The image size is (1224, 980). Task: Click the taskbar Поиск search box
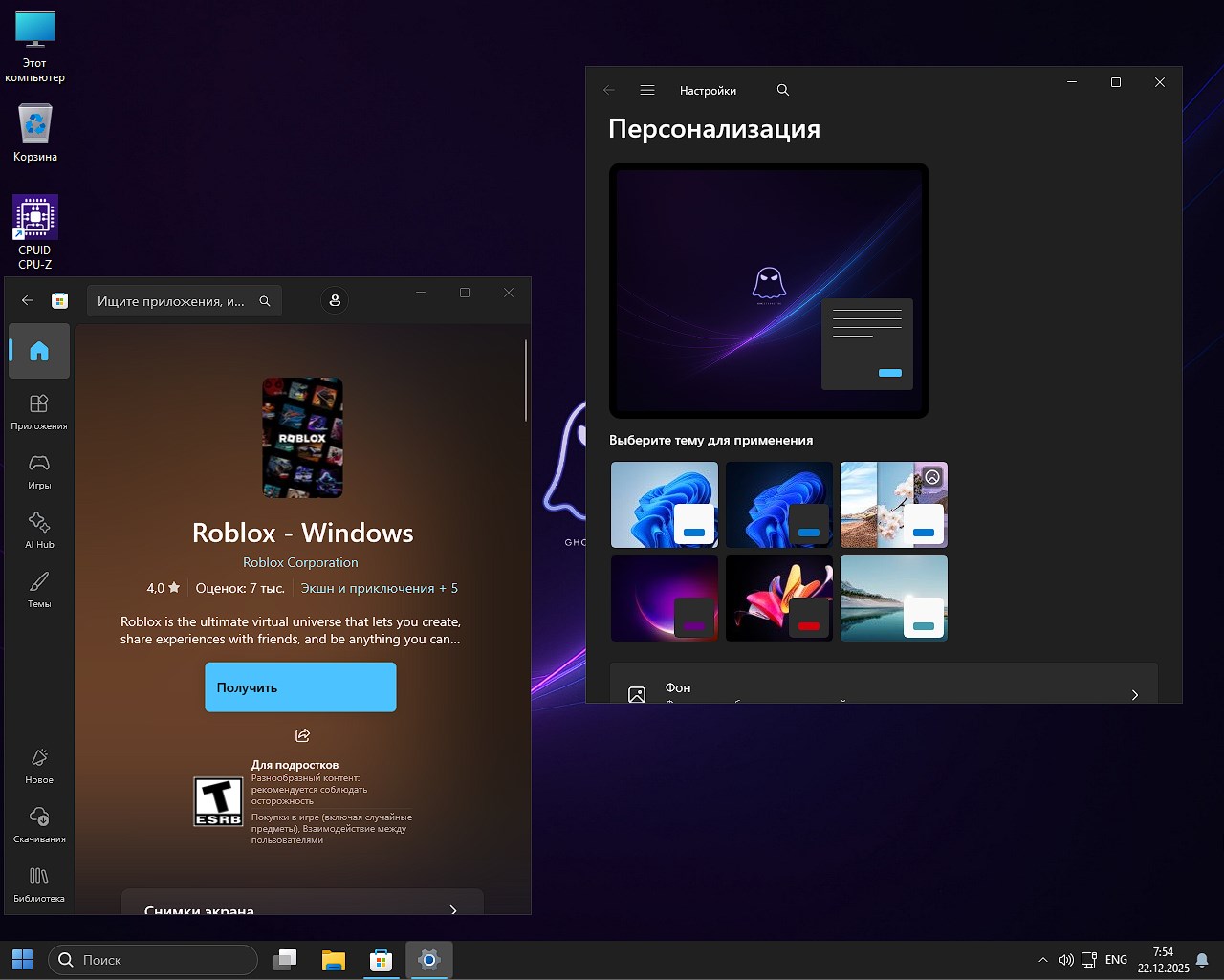tap(153, 960)
